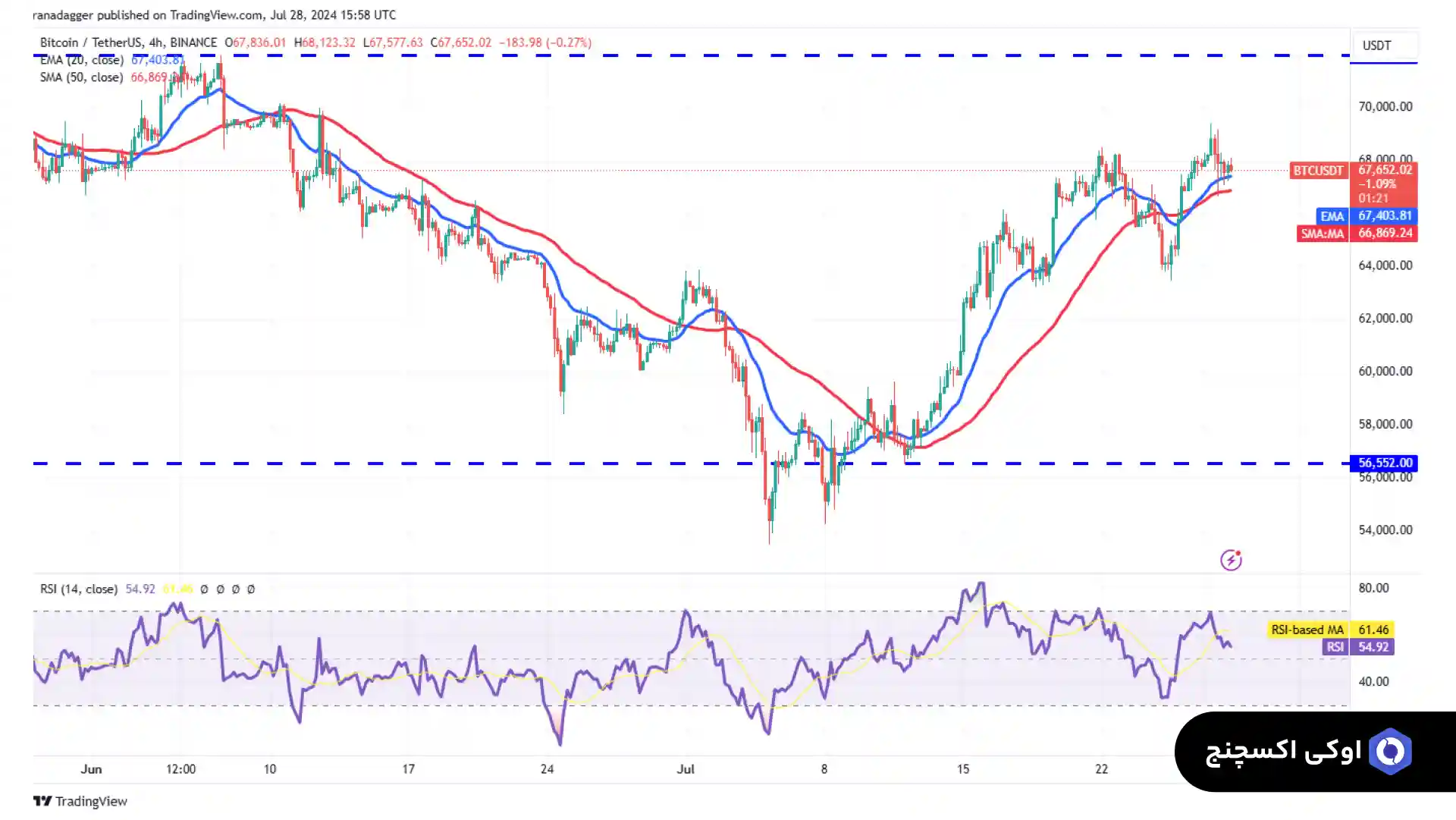Click the 61.46 RSI-based MA value

[1373, 630]
